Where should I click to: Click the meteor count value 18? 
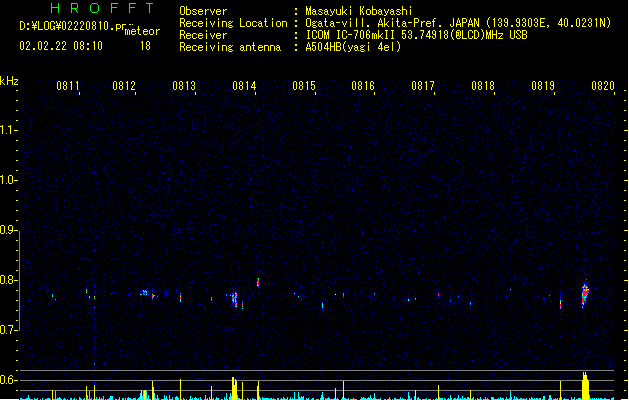(145, 46)
